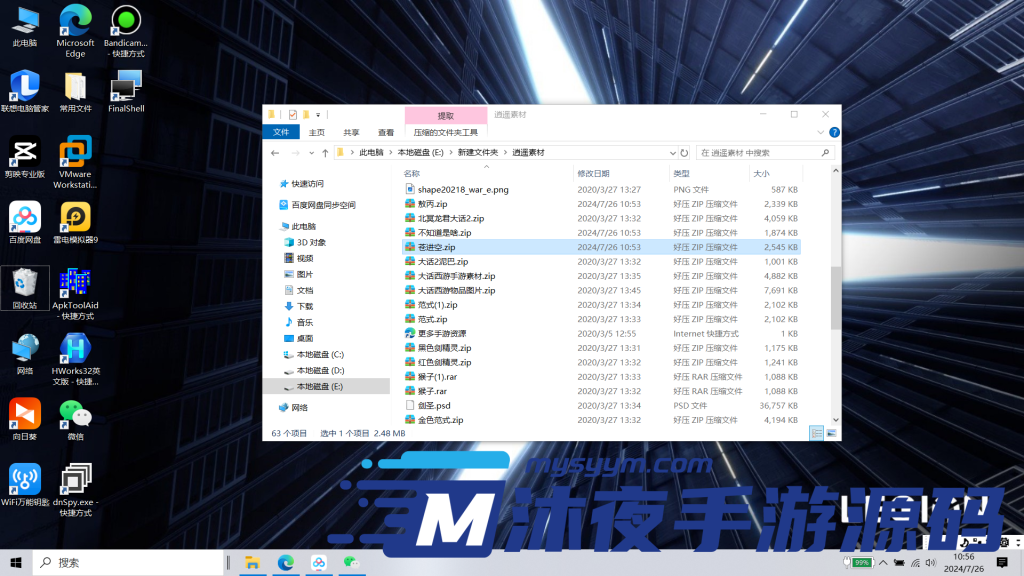The width and height of the screenshot is (1024, 576).
Task: Open the address bar history dropdown
Action: (673, 152)
